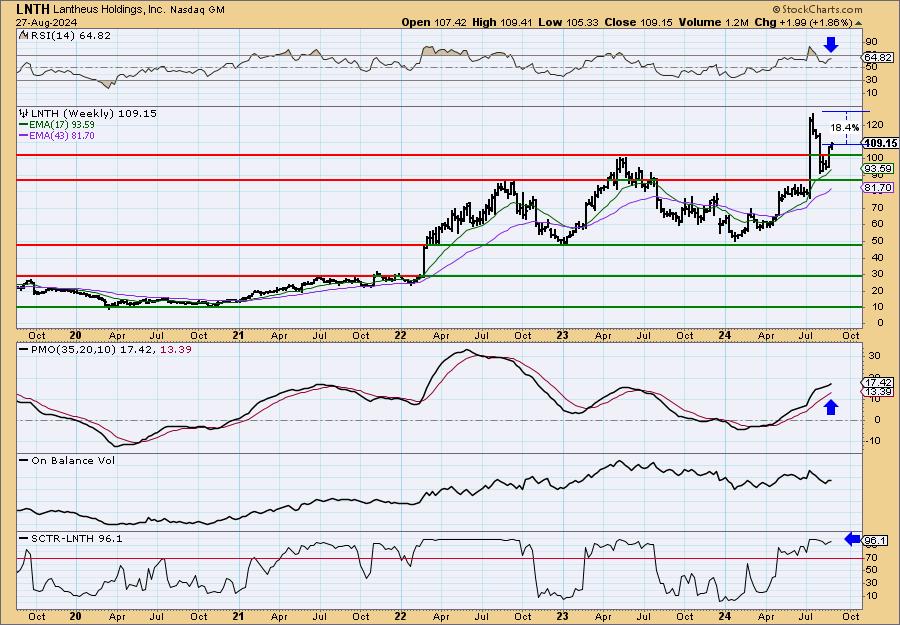Open the StockCharts.com copyright link
The image size is (900, 625).
[817, 9]
